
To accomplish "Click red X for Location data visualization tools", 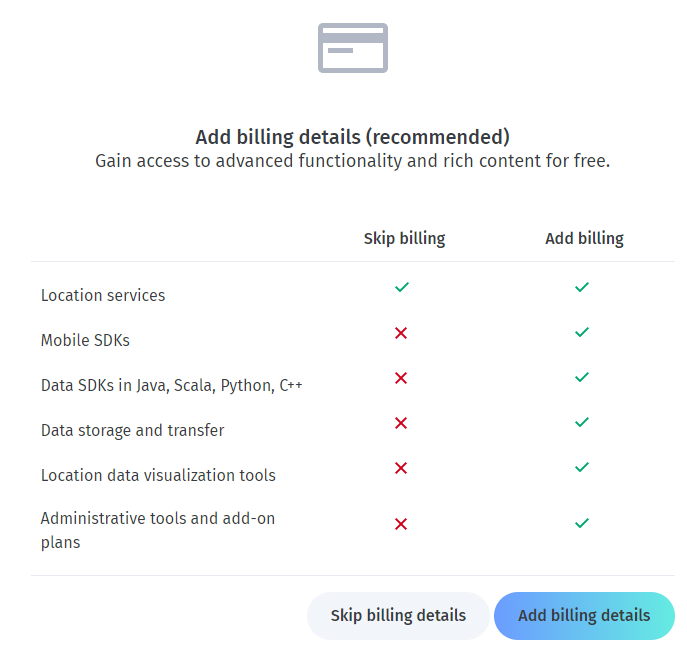I will [401, 468].
